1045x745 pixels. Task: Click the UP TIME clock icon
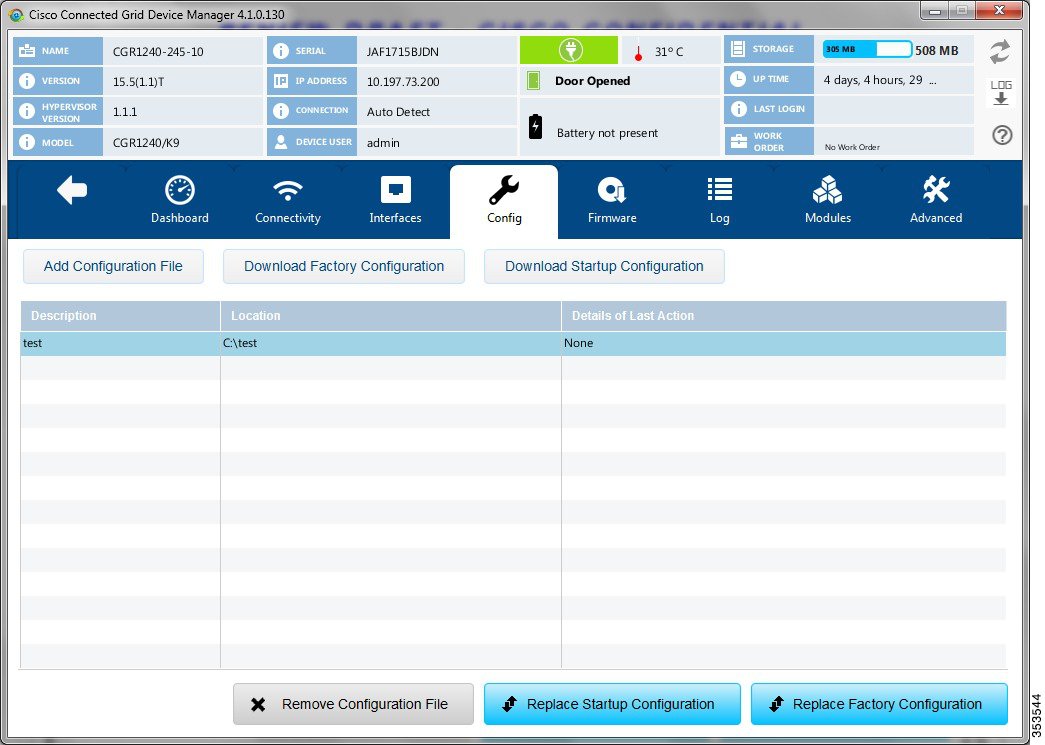click(x=738, y=79)
